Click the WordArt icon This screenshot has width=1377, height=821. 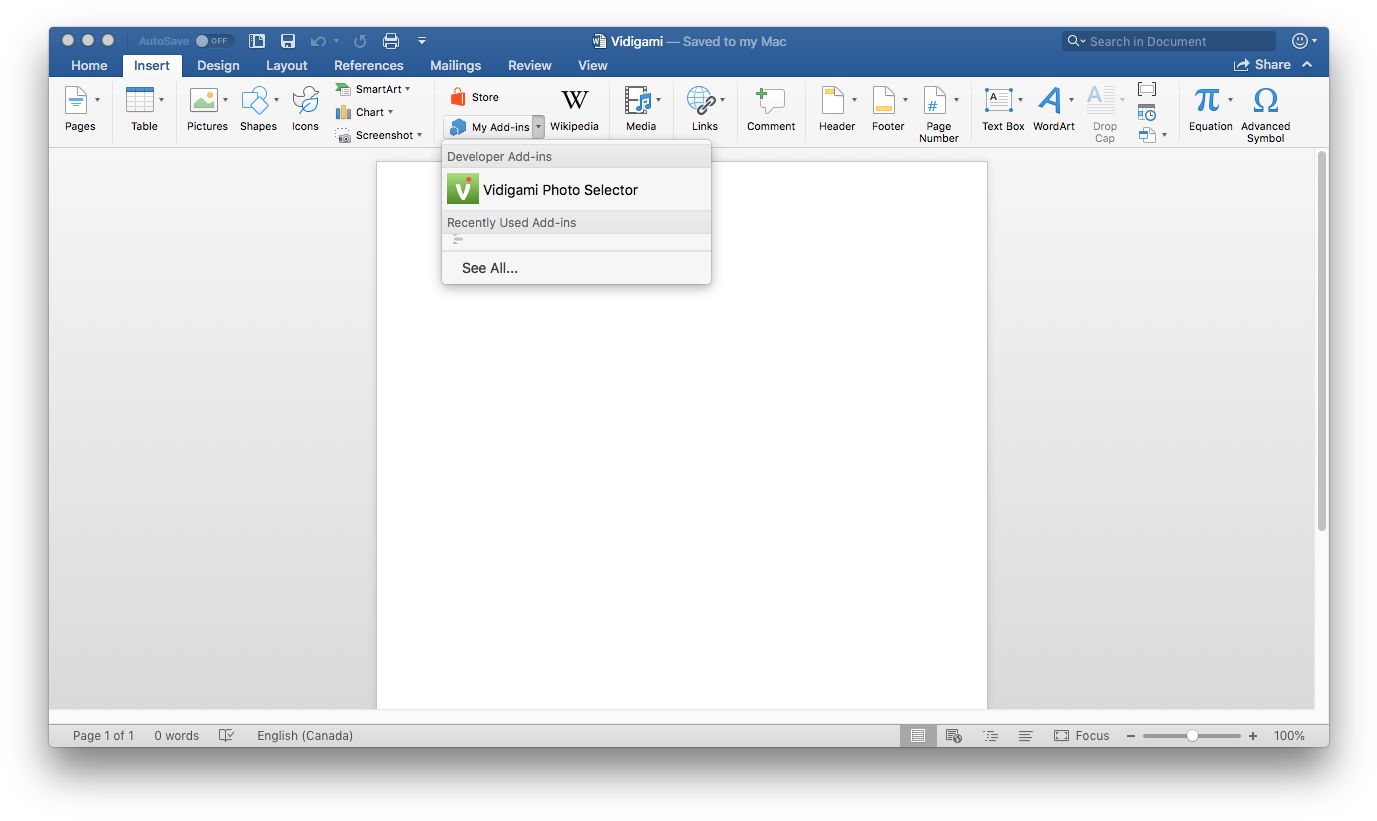point(1049,102)
